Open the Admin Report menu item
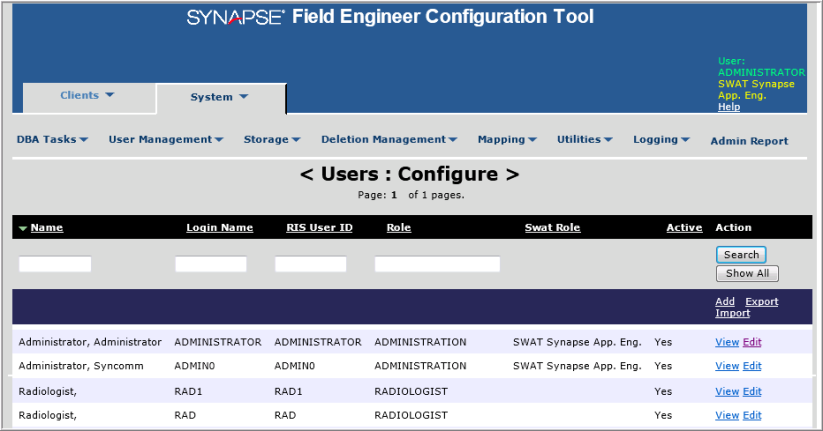This screenshot has height=431, width=823. pos(749,141)
